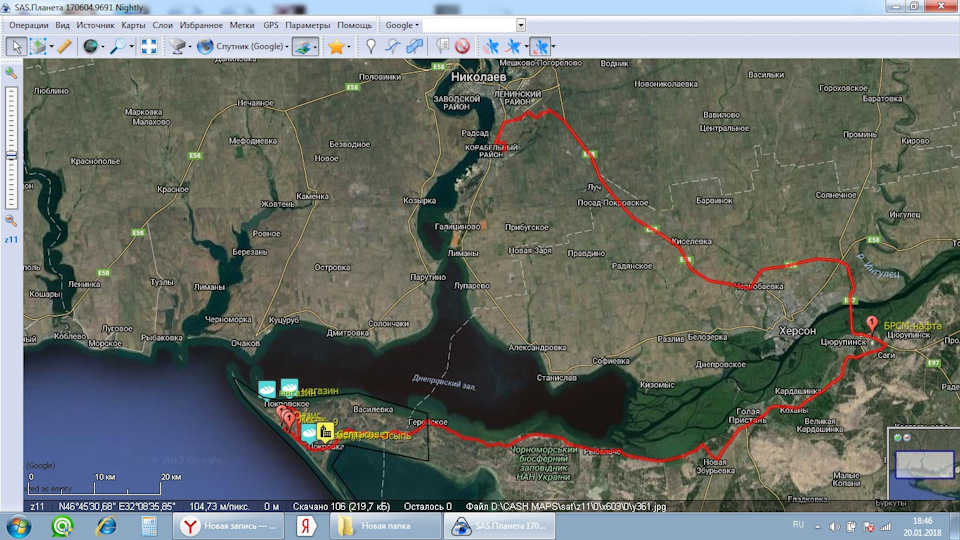Screen dimensions: 960x540
Task: Expand layers selection dropdown arrow
Action: (315, 47)
